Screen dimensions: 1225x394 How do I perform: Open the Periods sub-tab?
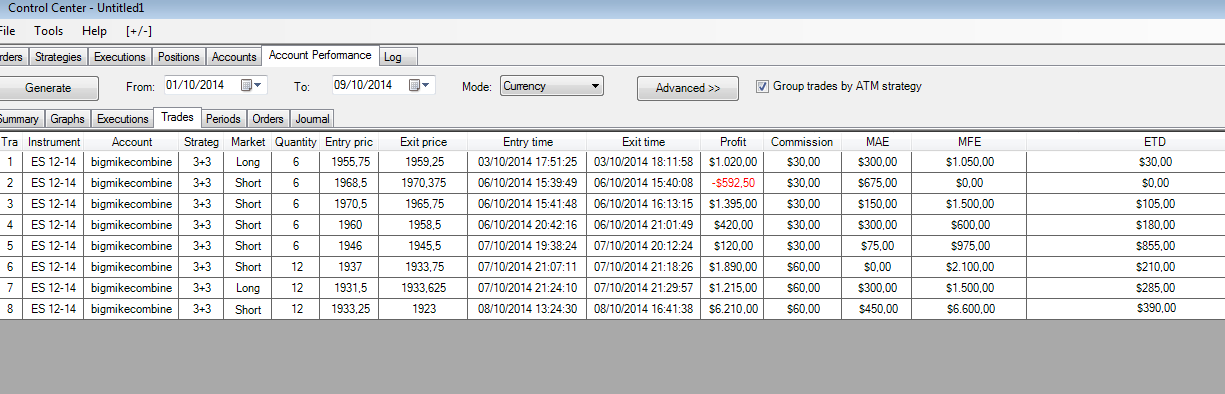coord(223,119)
